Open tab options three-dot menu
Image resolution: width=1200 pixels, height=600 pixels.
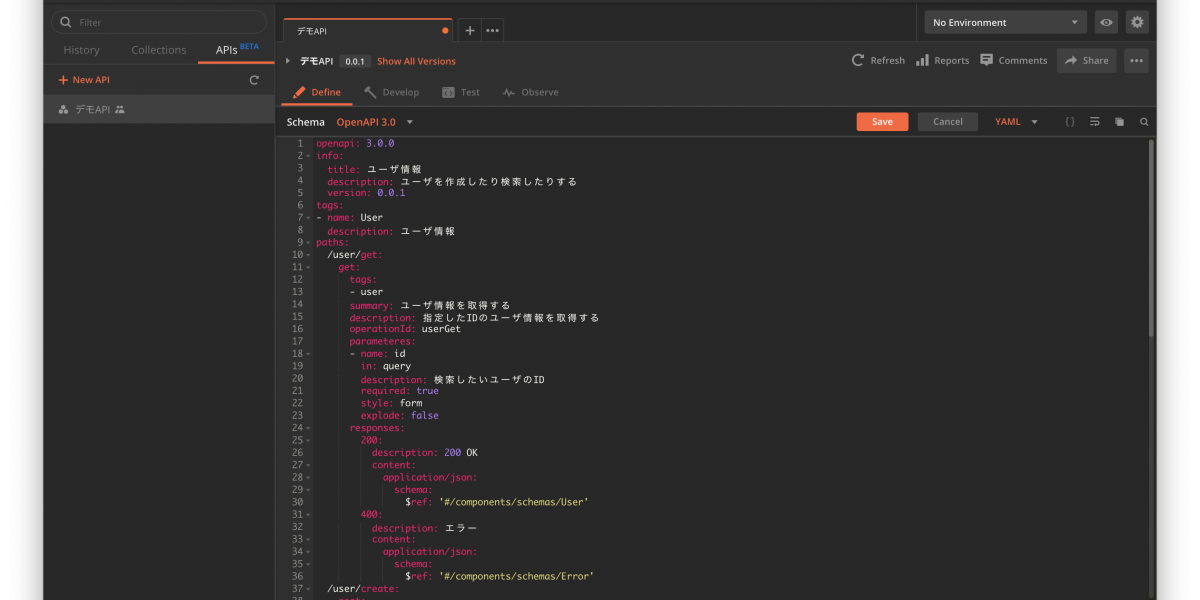492,31
